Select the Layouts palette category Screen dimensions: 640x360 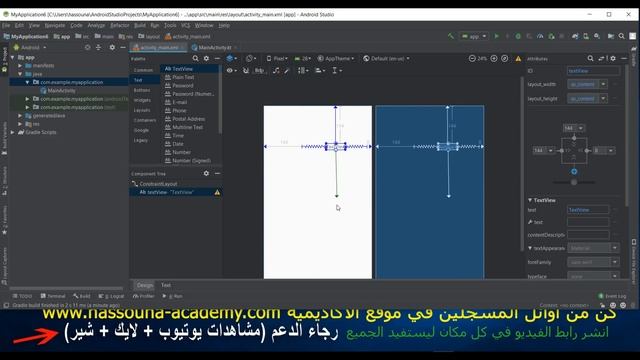pyautogui.click(x=142, y=110)
